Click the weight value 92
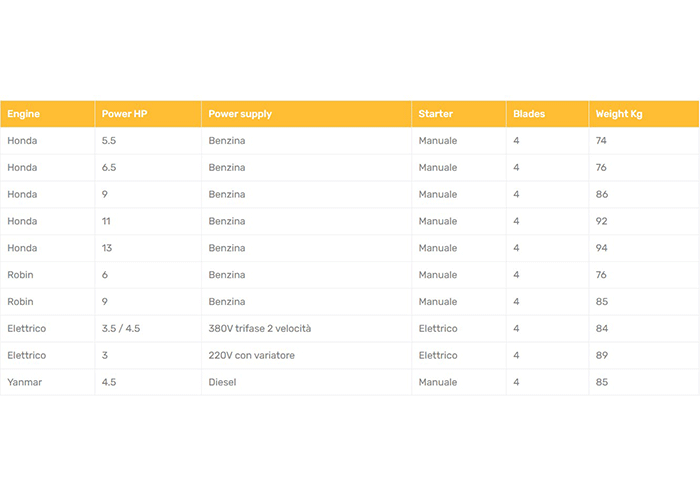 click(x=644, y=221)
